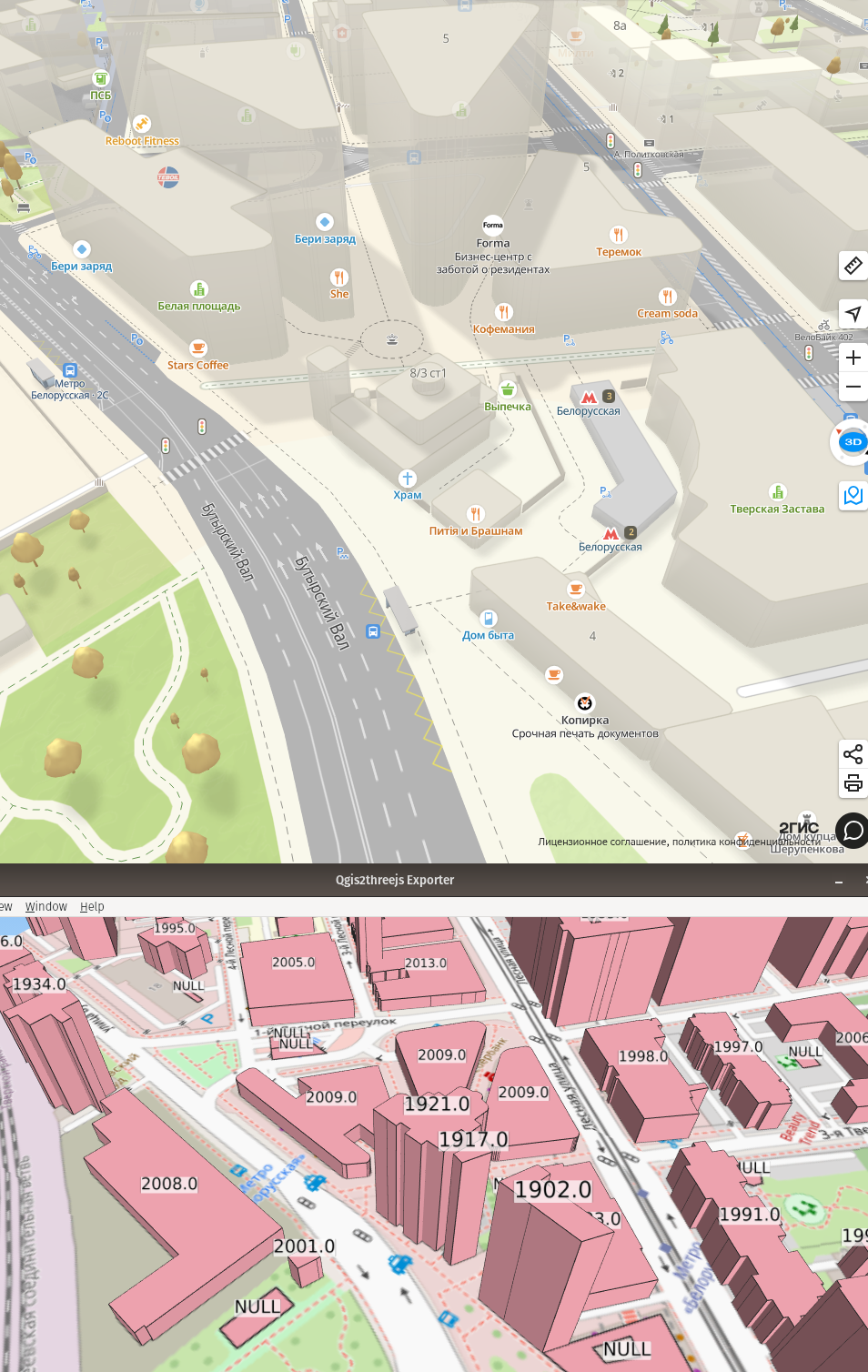Image resolution: width=868 pixels, height=1372 pixels.
Task: Select Белая площадь business center marker
Action: pos(198,289)
